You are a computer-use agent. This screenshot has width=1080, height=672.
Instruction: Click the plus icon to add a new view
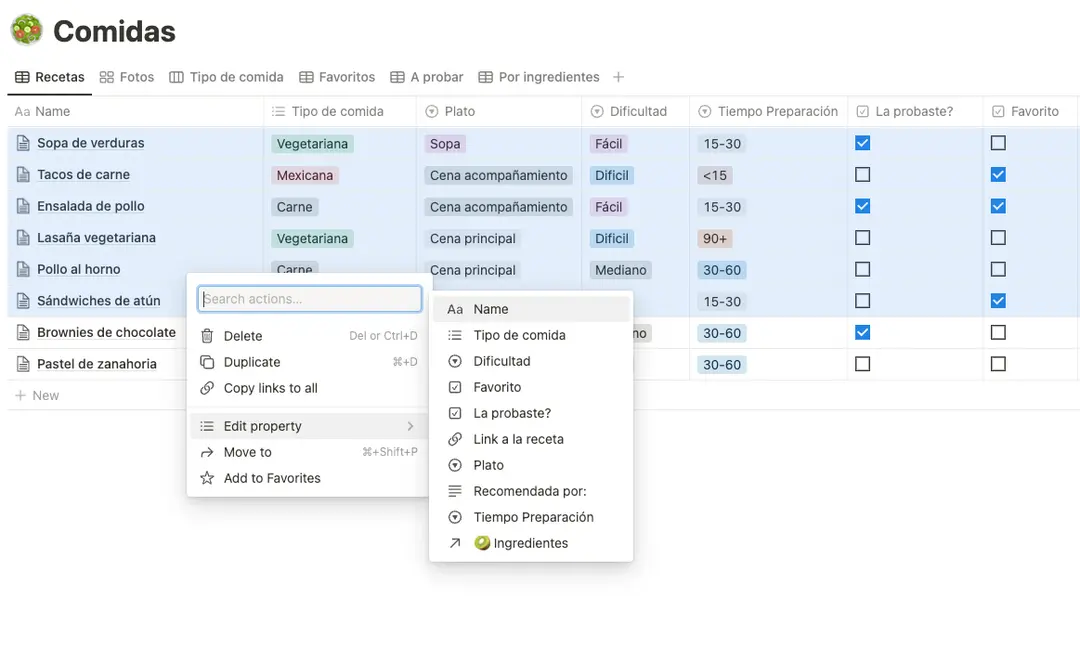tap(618, 77)
